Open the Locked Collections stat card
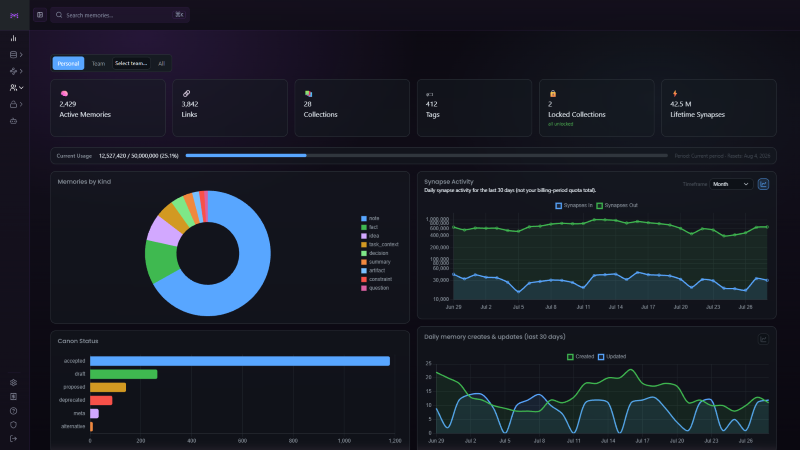This screenshot has height=450, width=800. click(596, 108)
